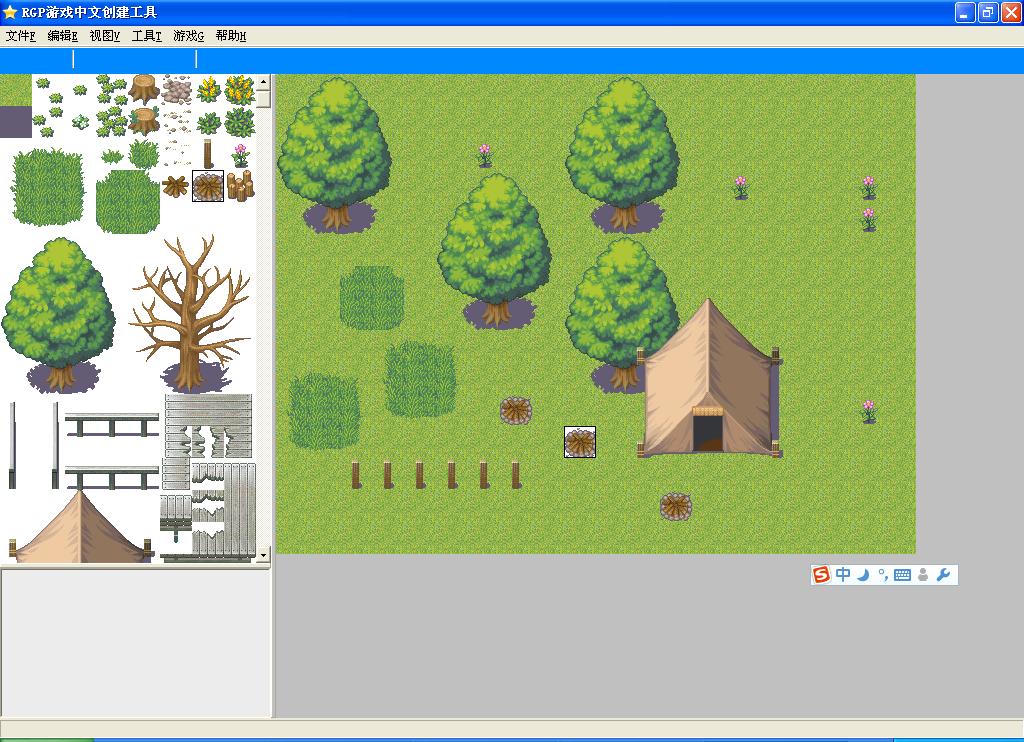Select the pink flower tile in palette
The width and height of the screenshot is (1024, 742).
(x=240, y=155)
